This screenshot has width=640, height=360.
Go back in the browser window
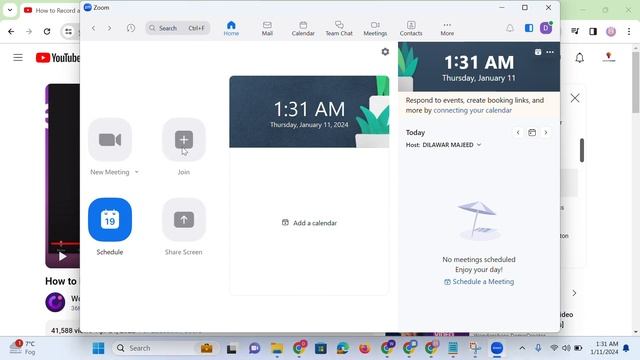click(11, 31)
